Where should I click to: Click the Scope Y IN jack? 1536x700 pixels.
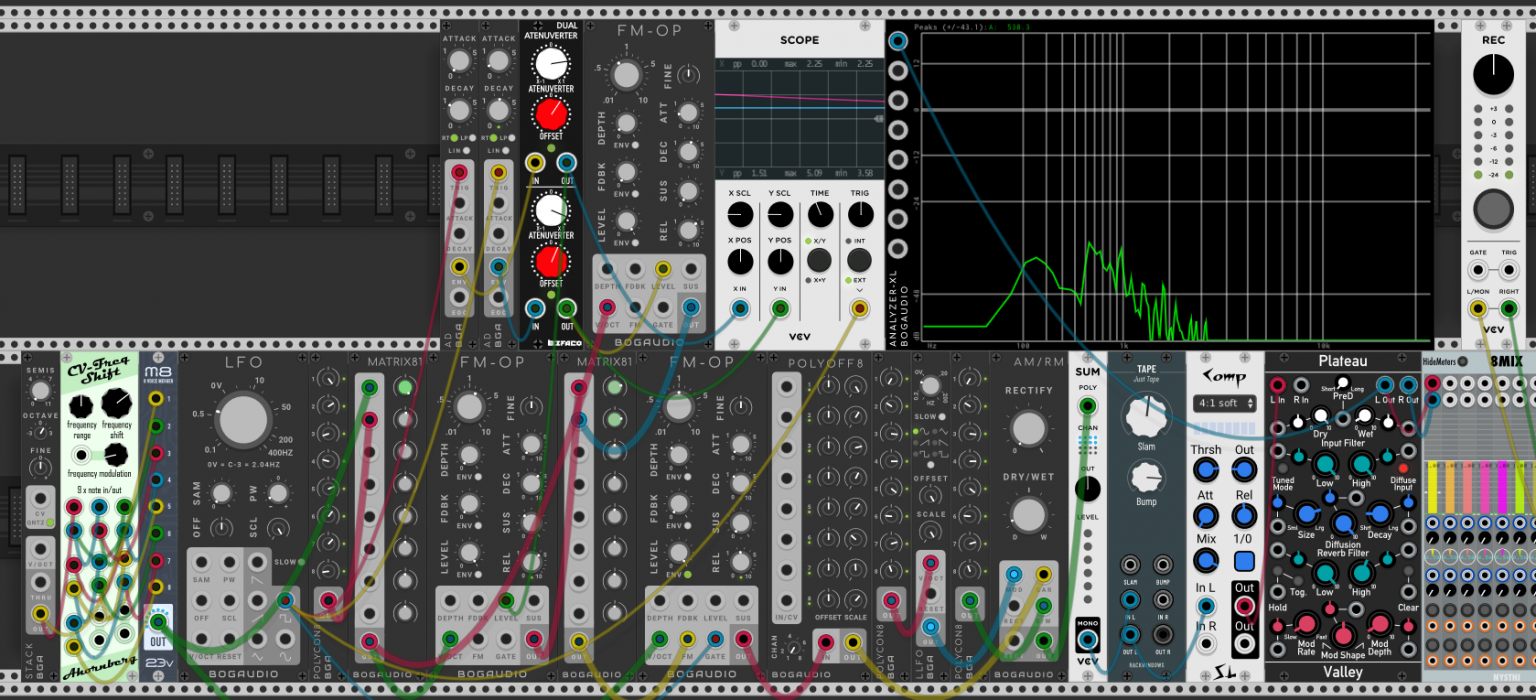(x=779, y=308)
